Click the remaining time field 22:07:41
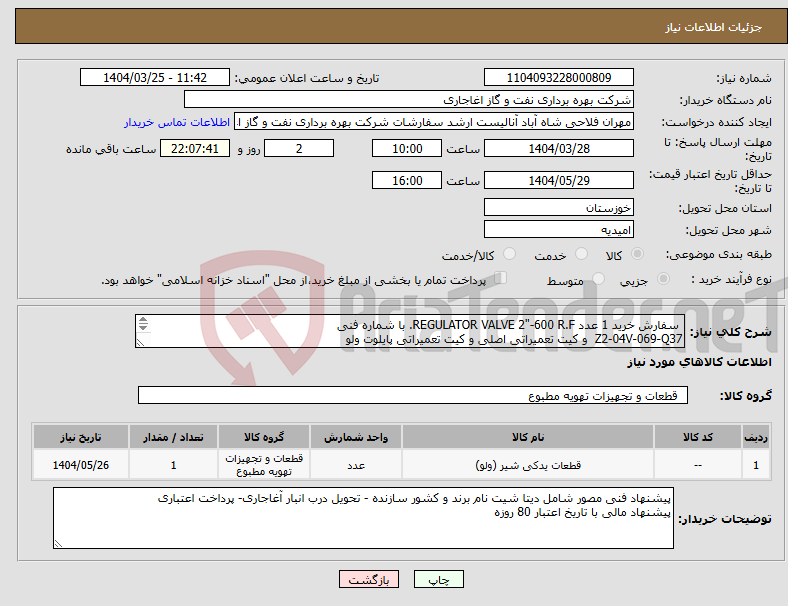This screenshot has width=788, height=606. coord(195,148)
